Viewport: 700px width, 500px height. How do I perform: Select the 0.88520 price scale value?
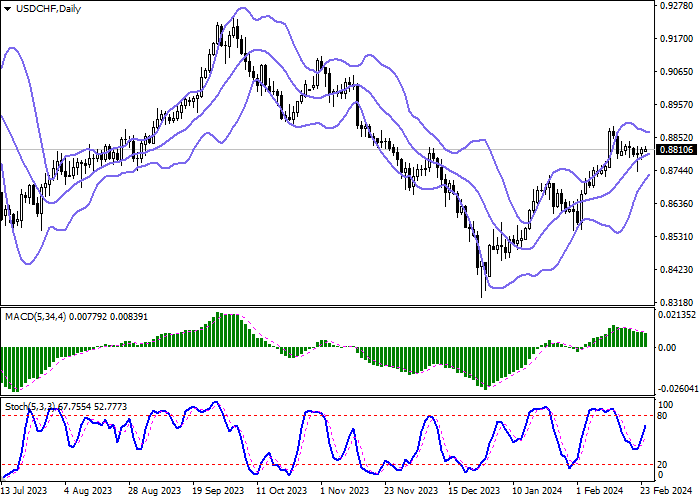[677, 138]
